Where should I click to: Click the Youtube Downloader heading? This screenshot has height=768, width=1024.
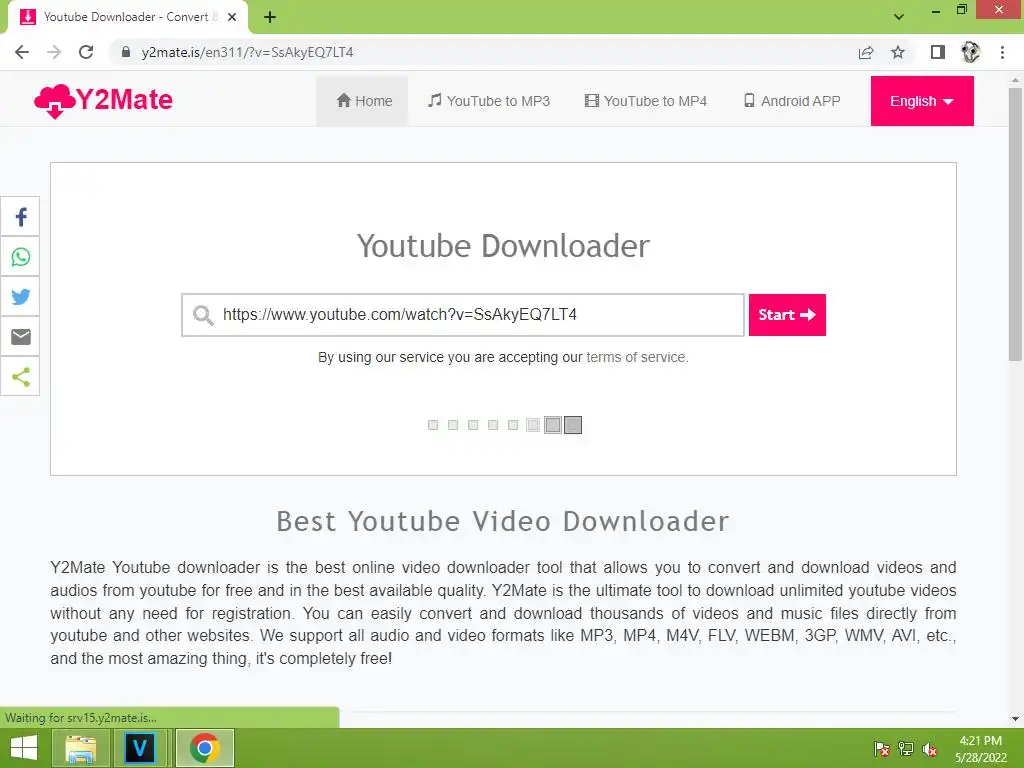503,246
